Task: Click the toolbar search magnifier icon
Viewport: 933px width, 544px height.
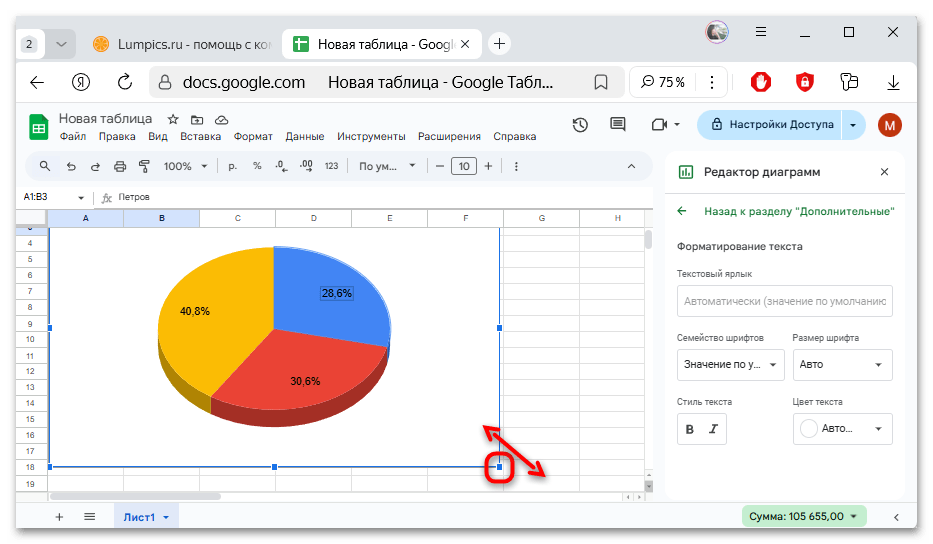Action: (45, 166)
